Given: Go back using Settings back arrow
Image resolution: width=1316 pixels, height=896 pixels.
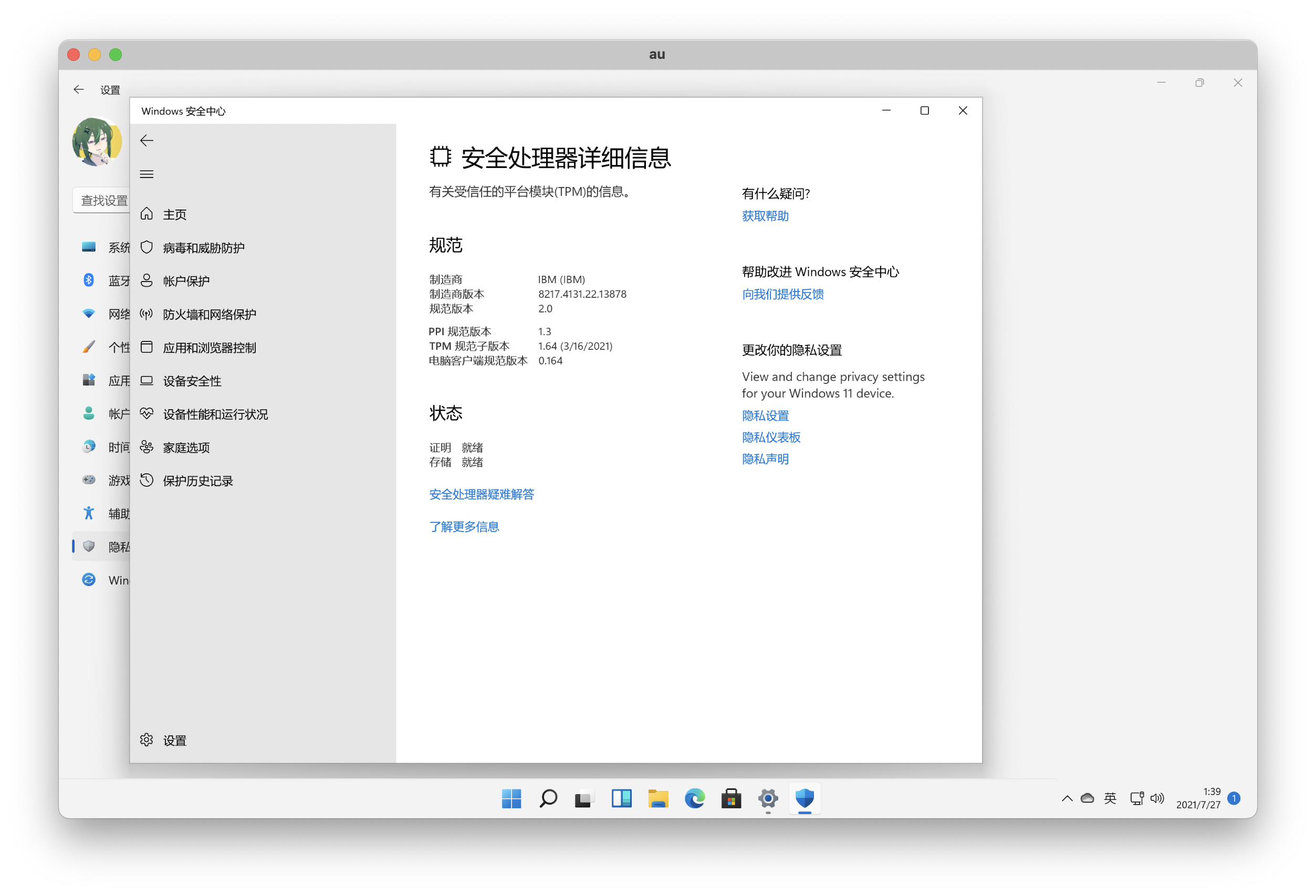Looking at the screenshot, I should (79, 89).
